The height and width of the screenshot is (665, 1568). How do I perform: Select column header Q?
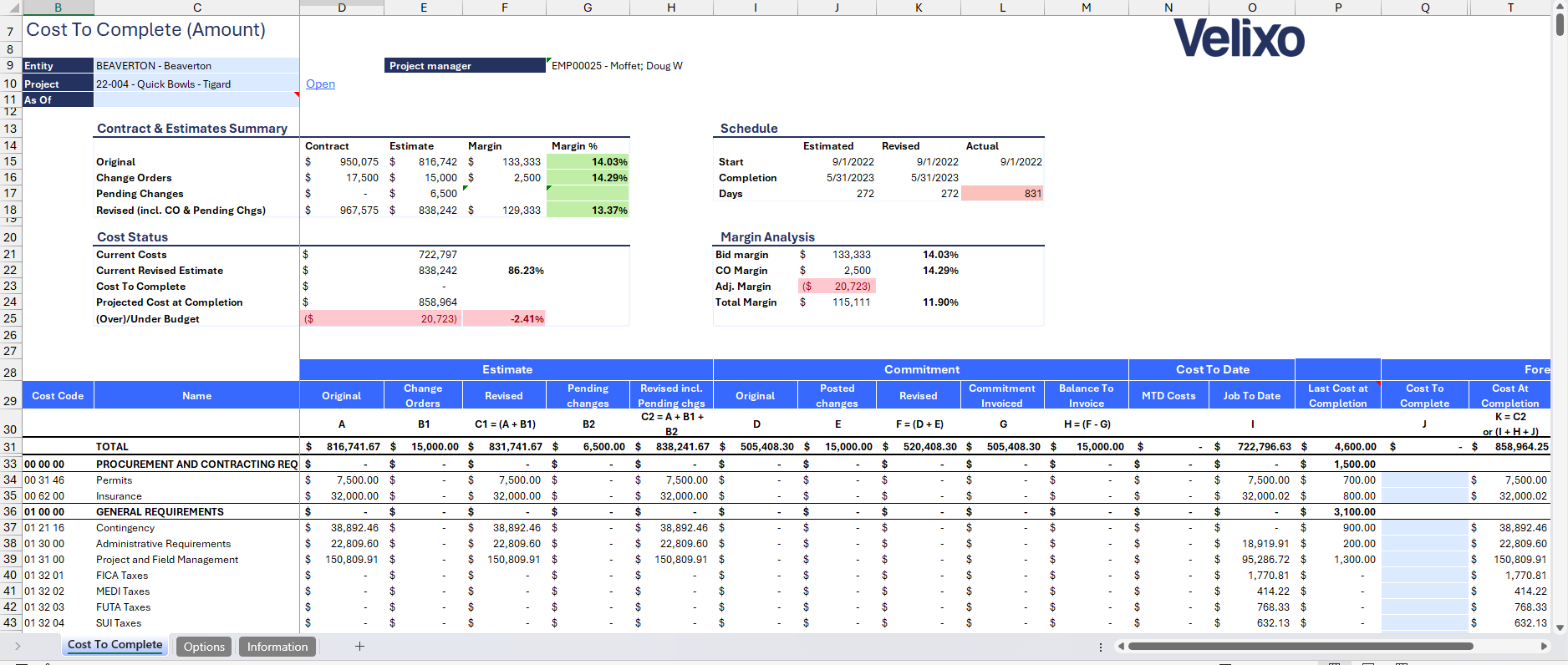point(1424,8)
